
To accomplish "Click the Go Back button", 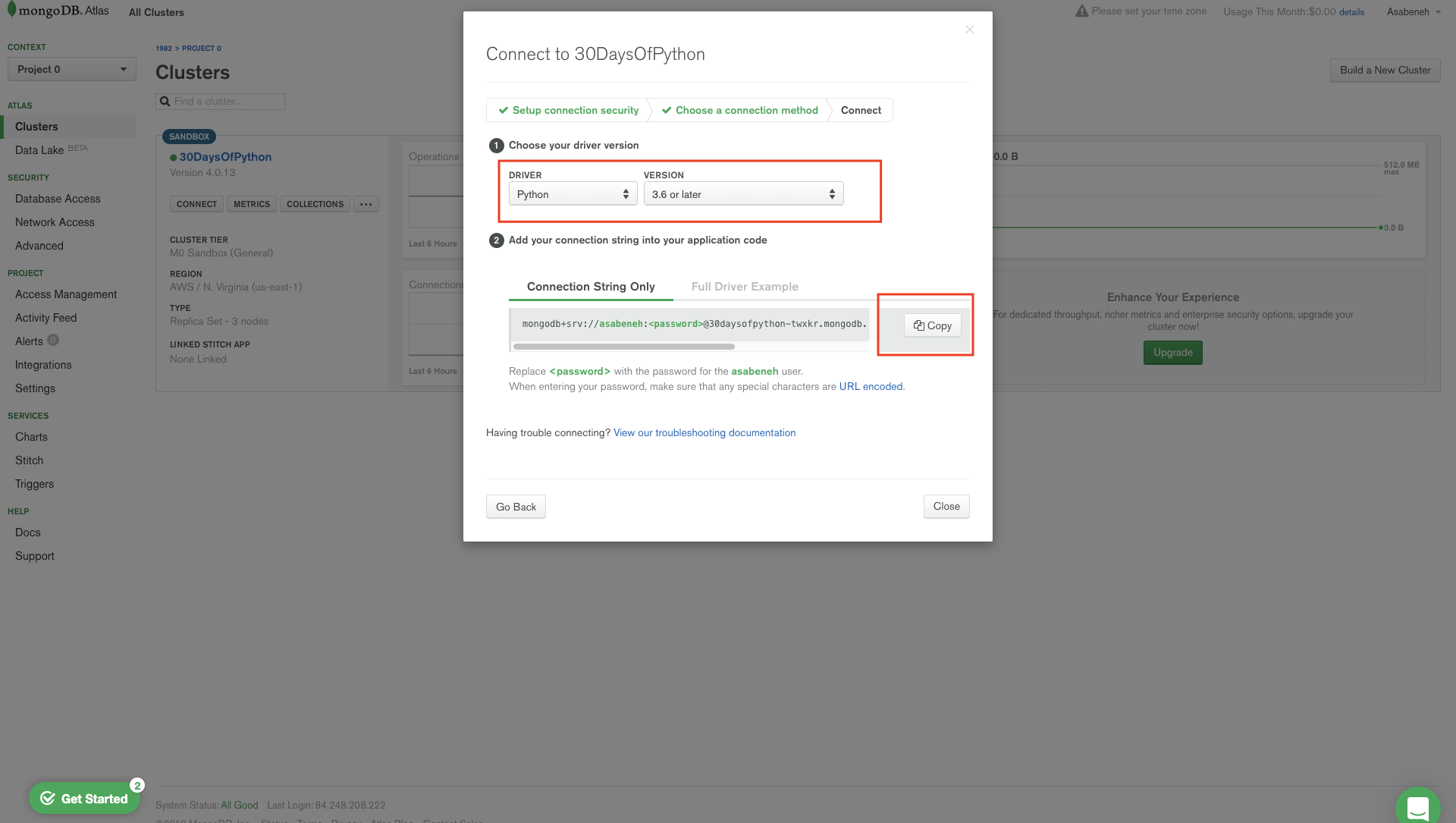I will pos(516,507).
